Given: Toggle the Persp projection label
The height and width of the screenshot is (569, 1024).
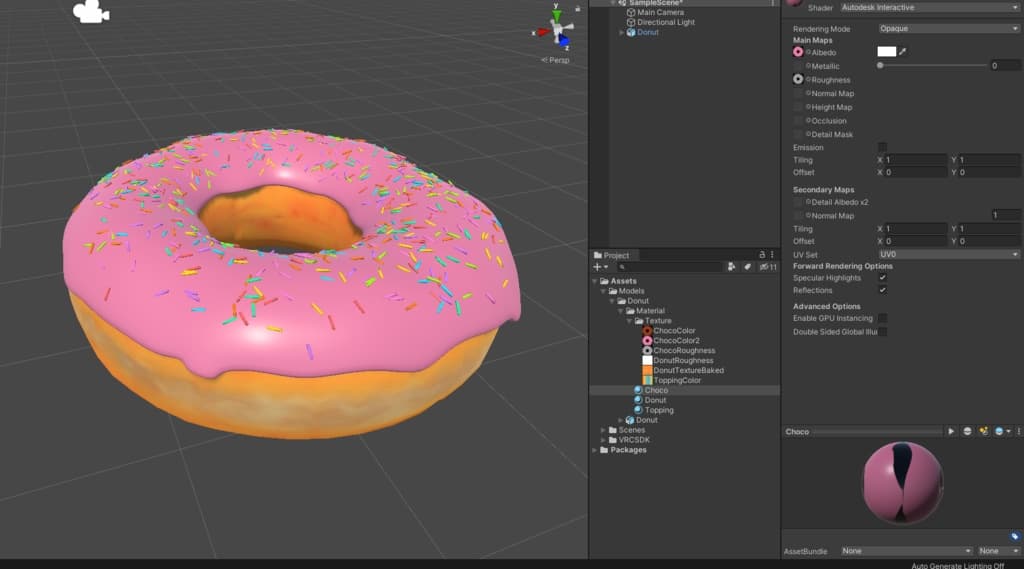Looking at the screenshot, I should click(x=556, y=60).
